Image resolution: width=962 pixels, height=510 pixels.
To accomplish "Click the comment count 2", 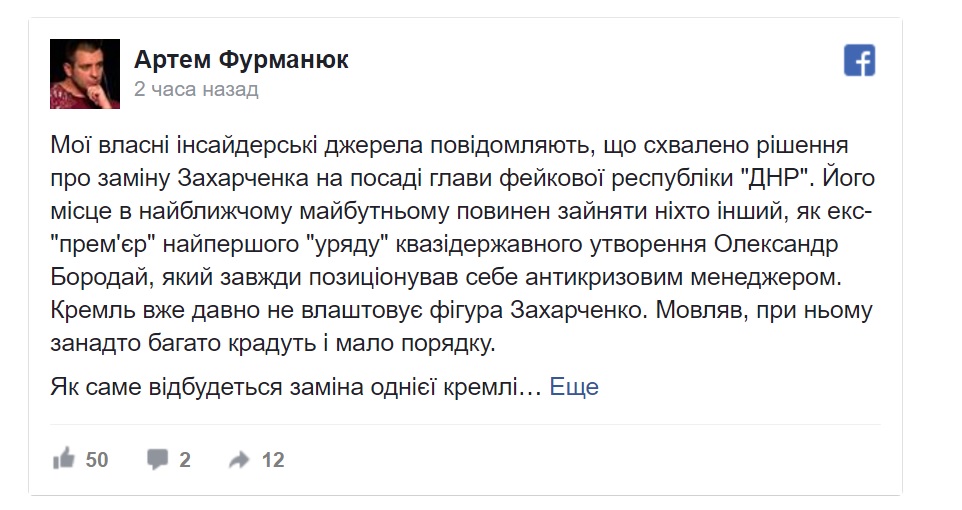I will click(x=185, y=460).
